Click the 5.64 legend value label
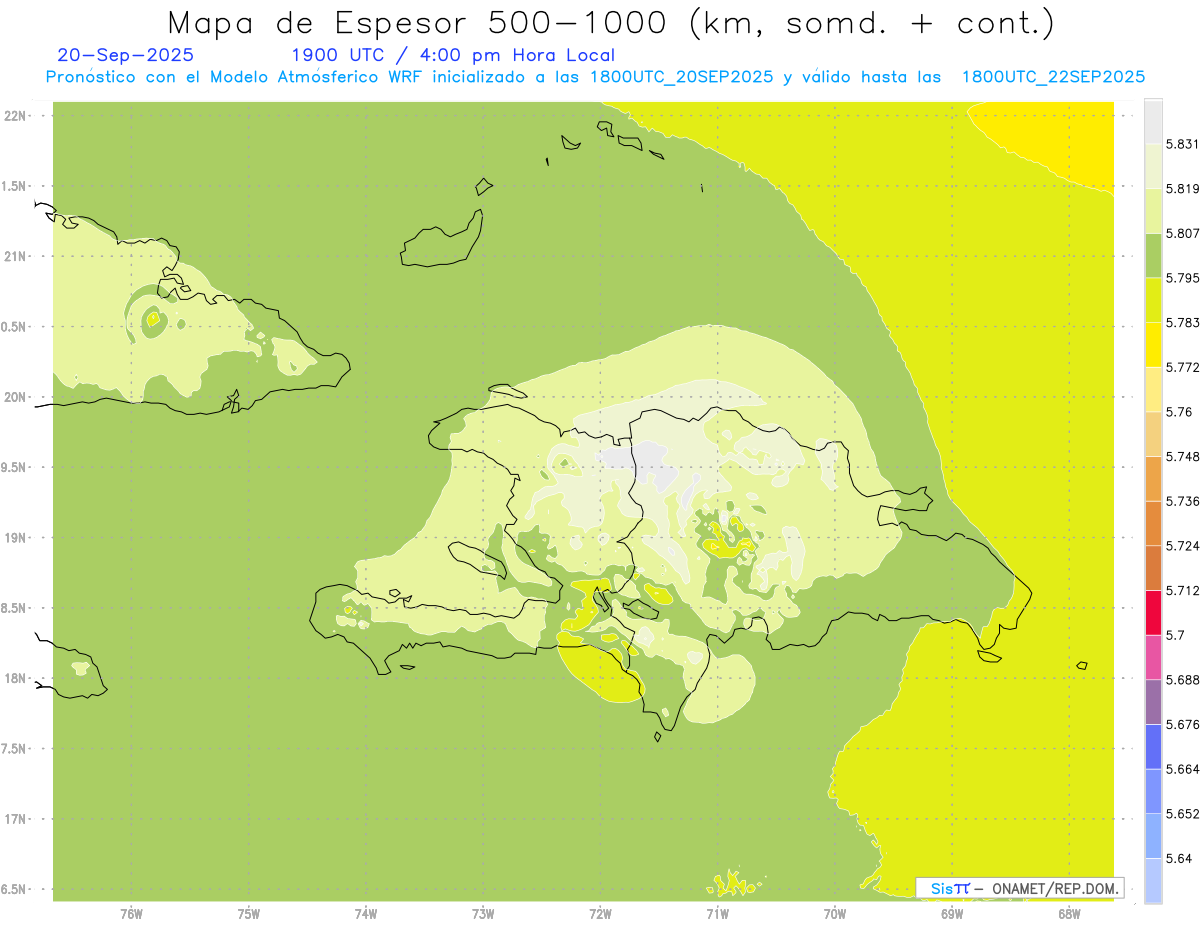This screenshot has width=1200, height=927. pyautogui.click(x=1178, y=858)
